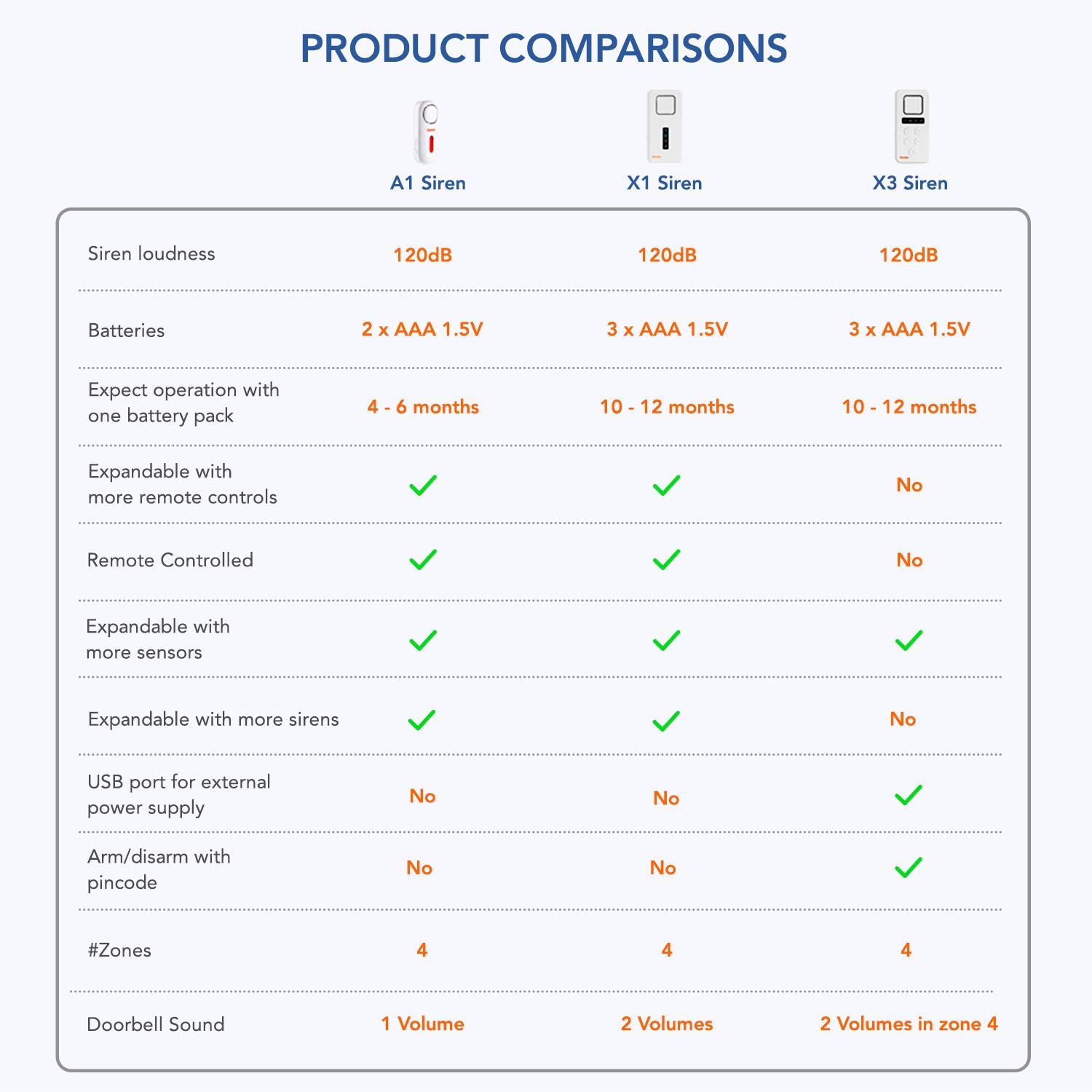
Task: Click the "2 Volumes in zone 4" text
Action: [909, 1024]
